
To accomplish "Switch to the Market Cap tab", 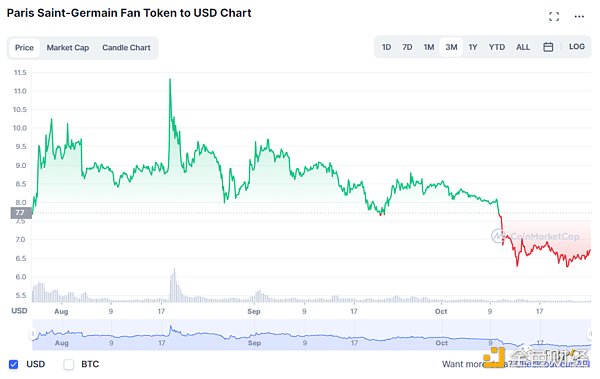I will 68,48.
